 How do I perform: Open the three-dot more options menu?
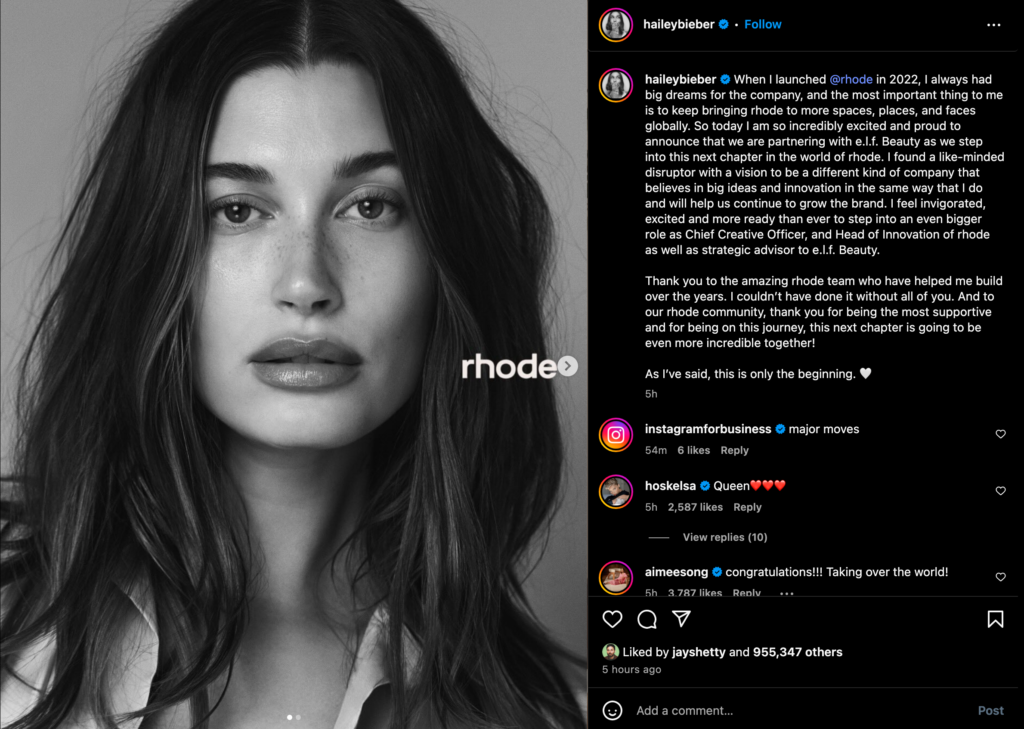pyautogui.click(x=993, y=25)
